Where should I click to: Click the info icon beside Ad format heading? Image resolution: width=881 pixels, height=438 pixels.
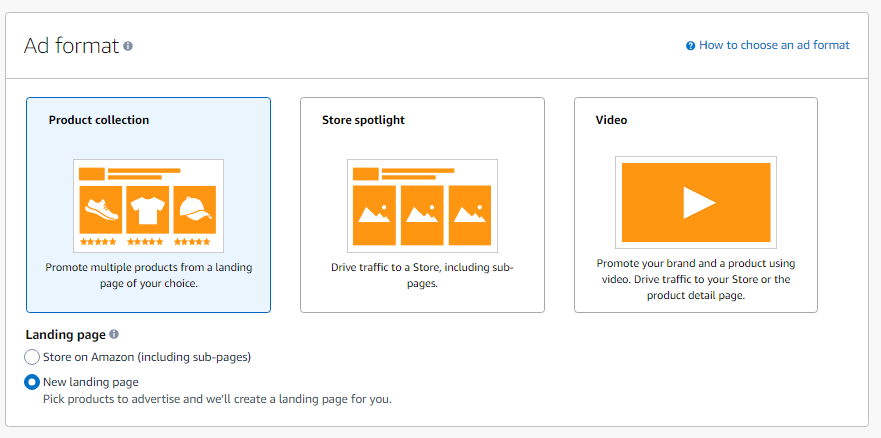pyautogui.click(x=128, y=46)
